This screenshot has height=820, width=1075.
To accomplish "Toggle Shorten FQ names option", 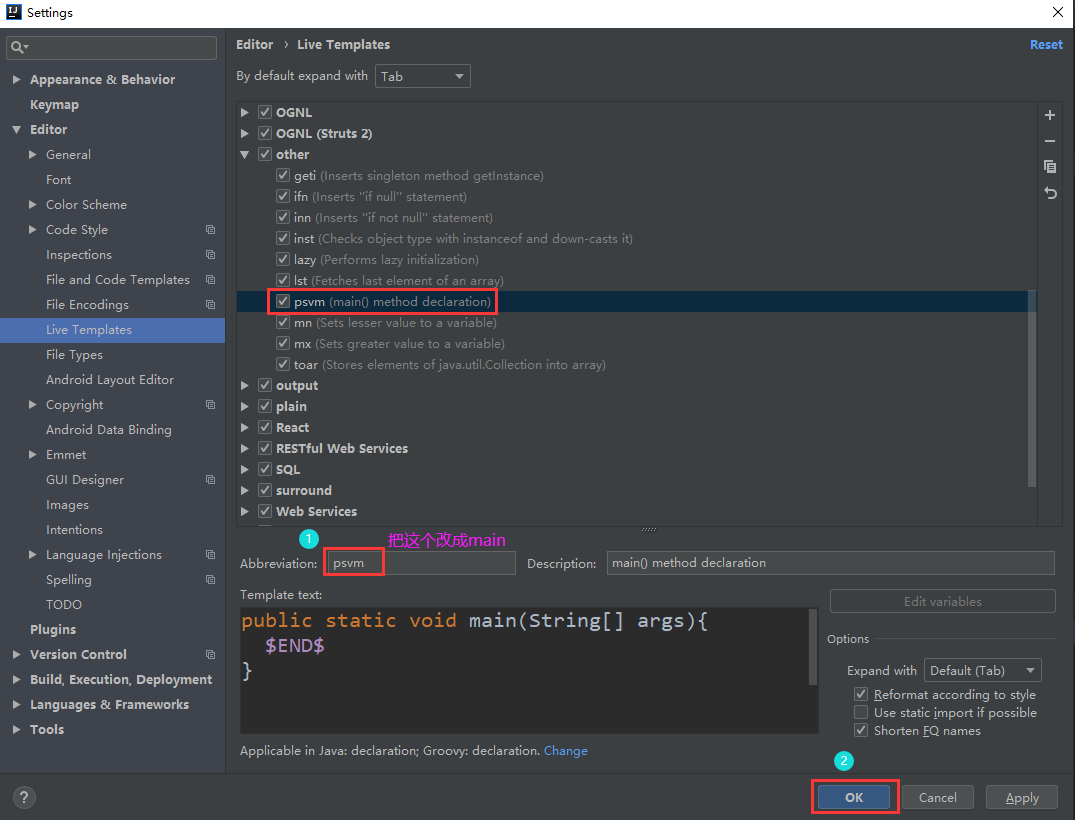I will (x=861, y=730).
